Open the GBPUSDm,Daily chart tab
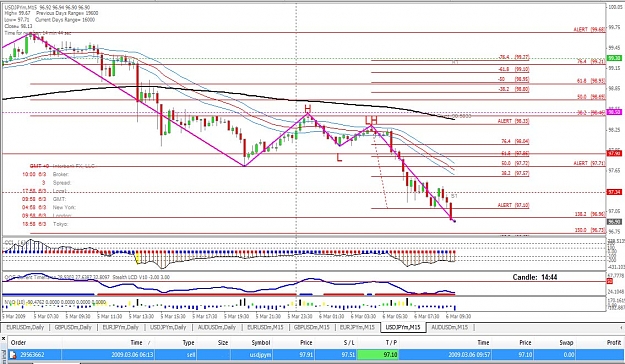Image resolution: width=625 pixels, height=364 pixels. (x=73, y=327)
